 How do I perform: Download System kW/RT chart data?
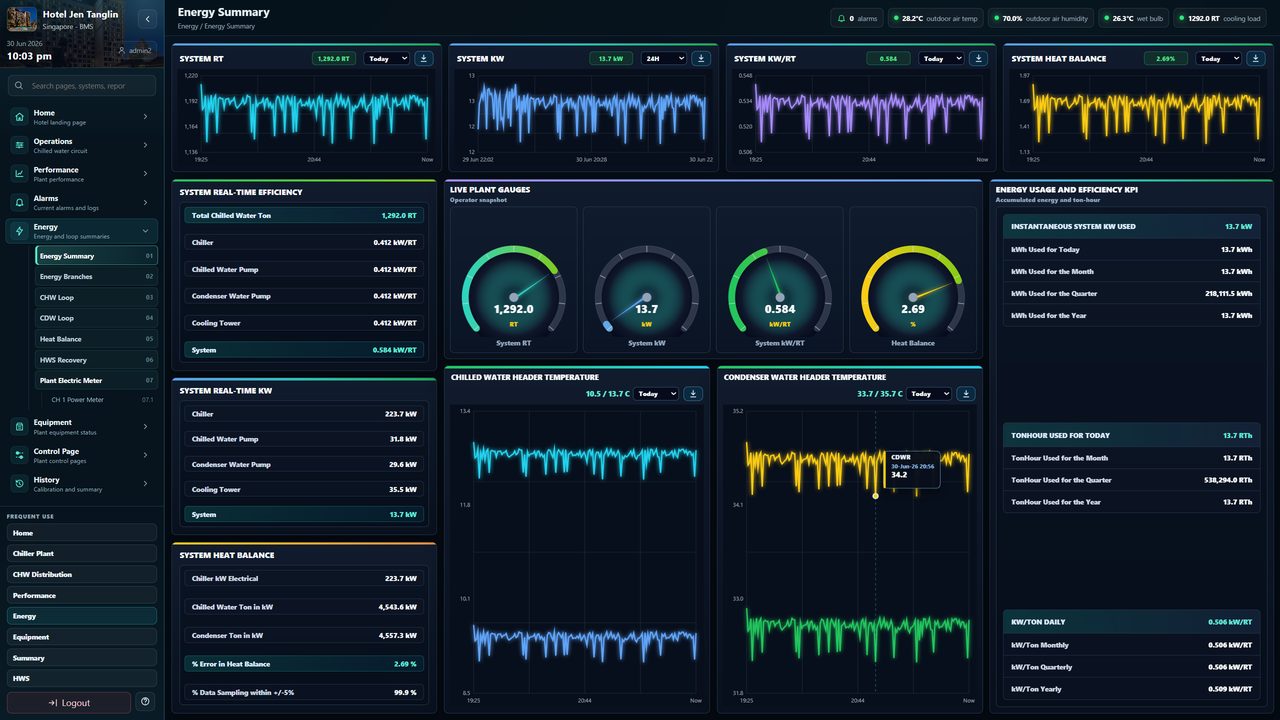[x=978, y=59]
